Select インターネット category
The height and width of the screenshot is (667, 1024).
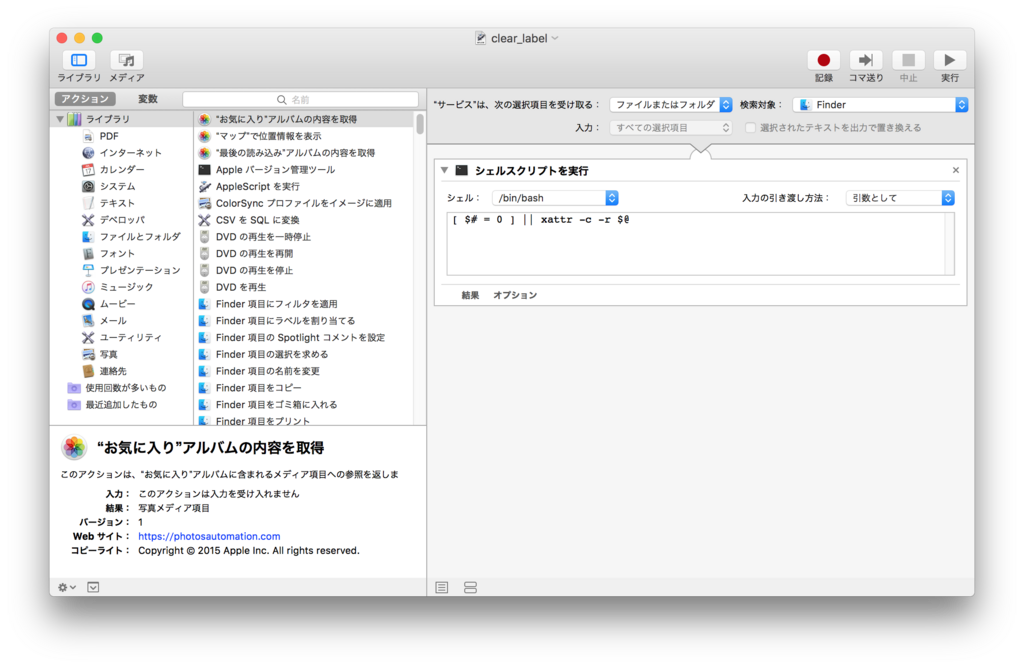130,153
